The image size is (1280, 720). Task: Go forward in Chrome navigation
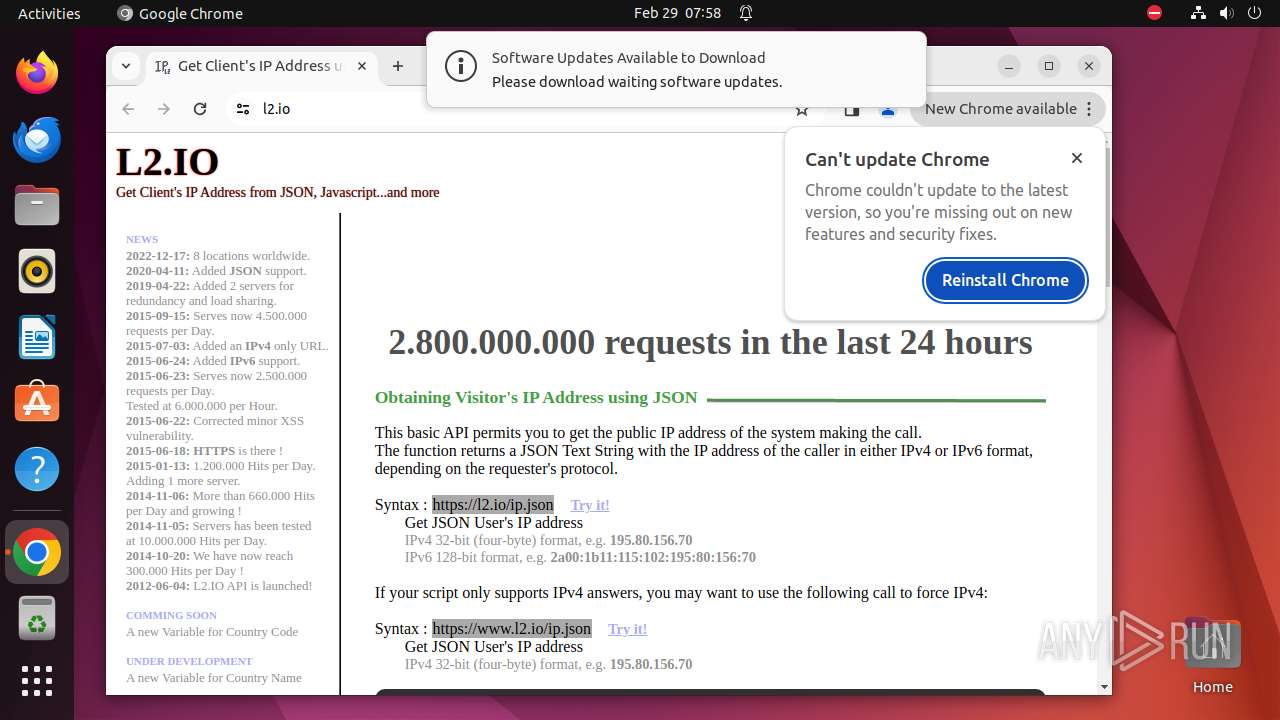tap(164, 109)
